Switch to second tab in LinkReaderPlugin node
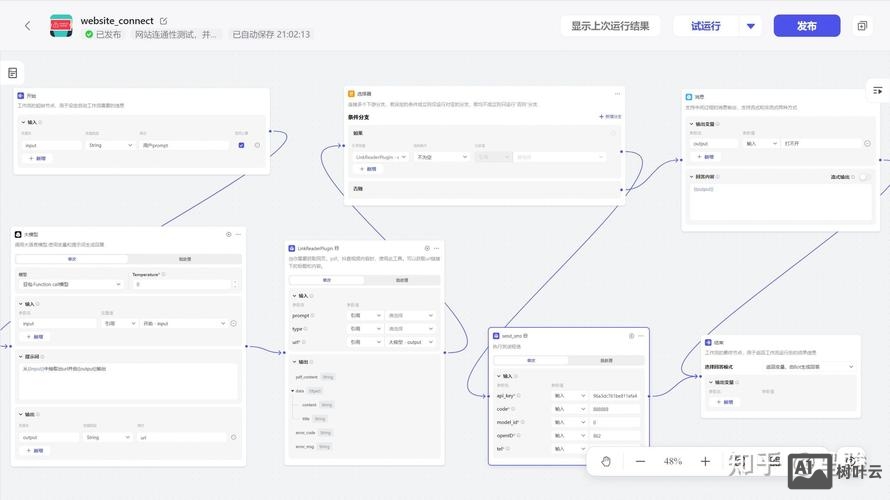Viewport: 890px width, 500px height. tap(402, 280)
